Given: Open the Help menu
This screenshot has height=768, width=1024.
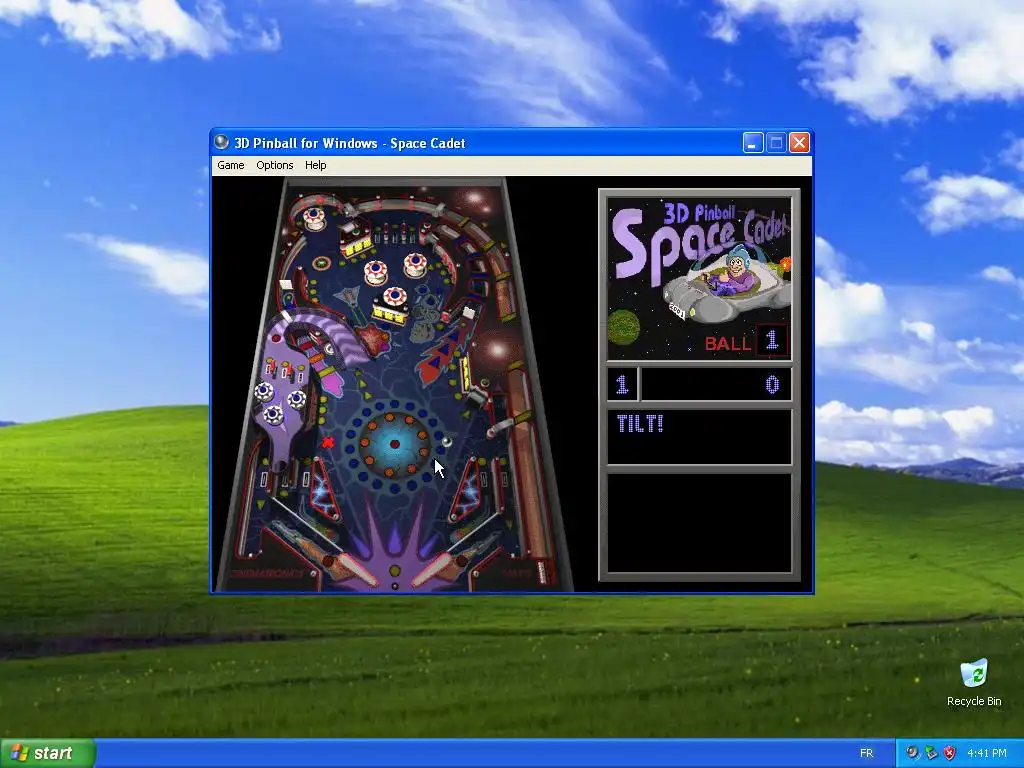Looking at the screenshot, I should pyautogui.click(x=315, y=165).
